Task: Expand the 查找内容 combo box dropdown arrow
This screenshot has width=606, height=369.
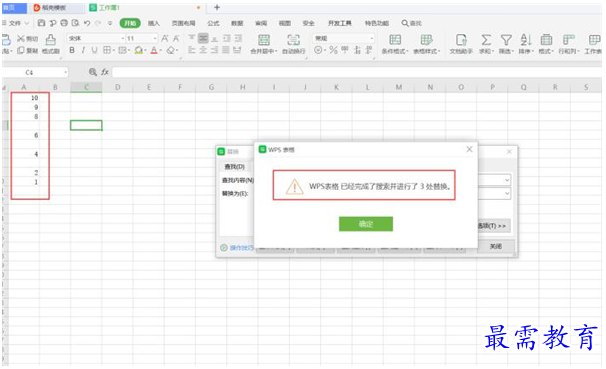Action: click(x=507, y=180)
